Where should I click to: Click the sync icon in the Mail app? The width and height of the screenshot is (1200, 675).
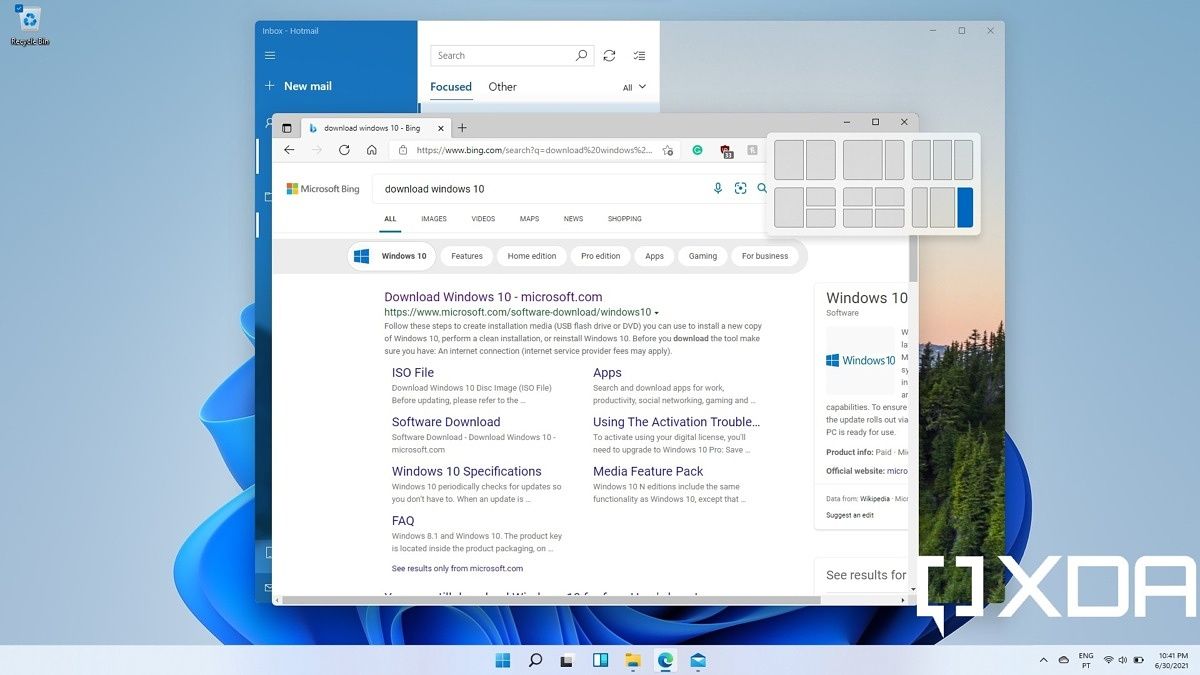pyautogui.click(x=610, y=56)
